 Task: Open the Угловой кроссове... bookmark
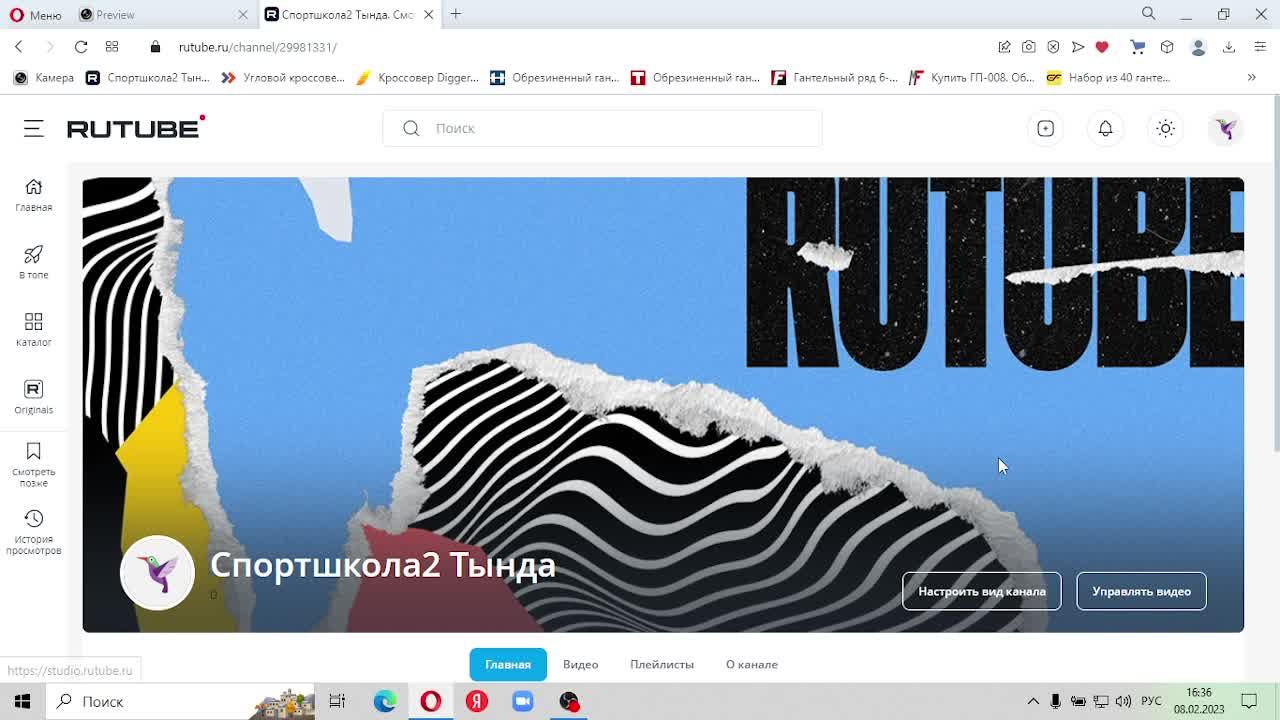283,77
